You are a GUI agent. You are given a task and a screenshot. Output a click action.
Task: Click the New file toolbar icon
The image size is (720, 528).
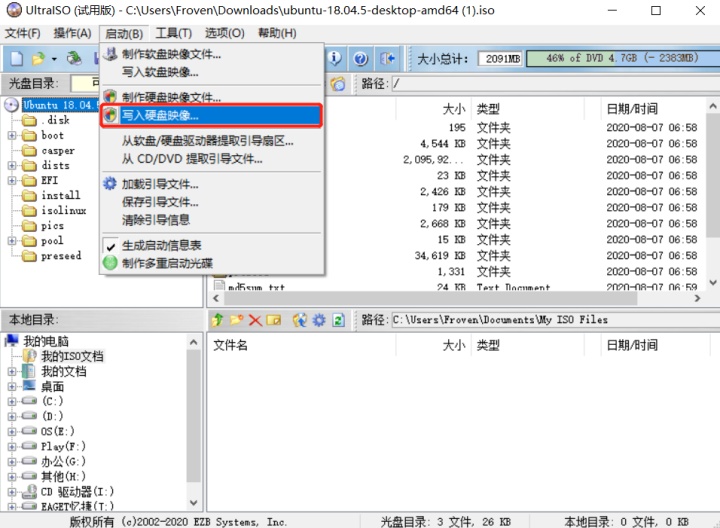click(x=17, y=58)
